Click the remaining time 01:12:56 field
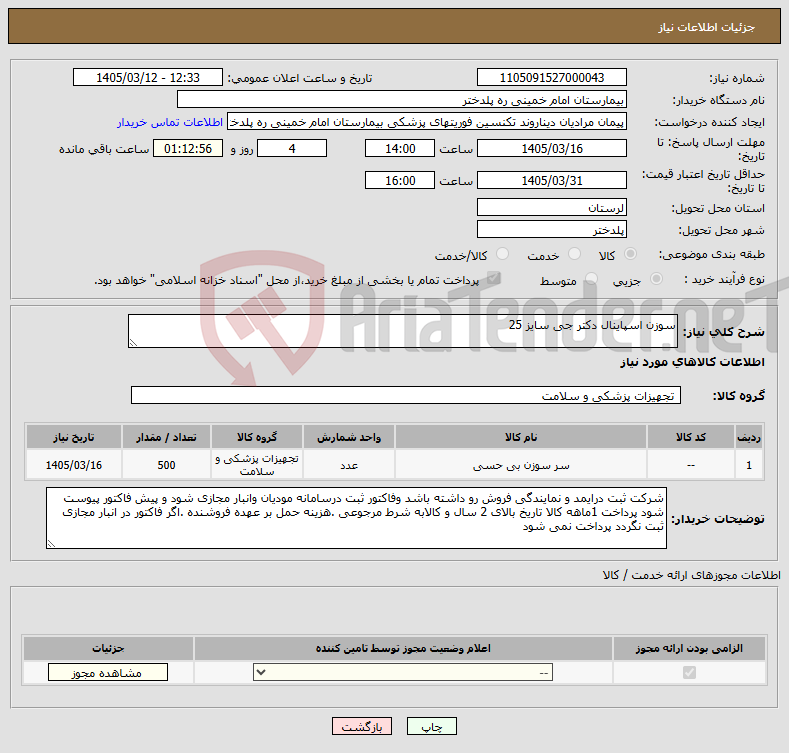This screenshot has width=789, height=753. pos(188,148)
